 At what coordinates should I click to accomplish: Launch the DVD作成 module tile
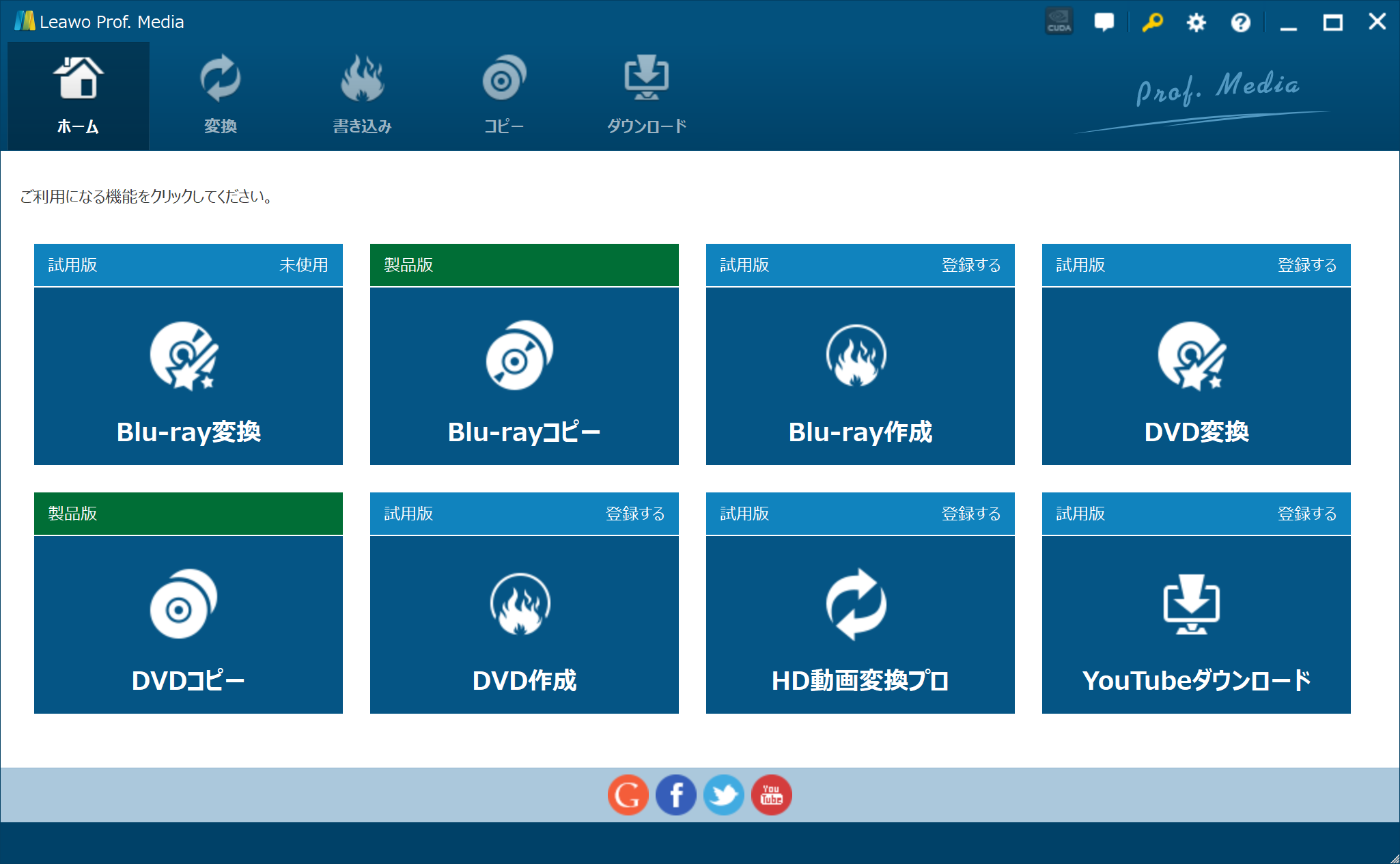(524, 625)
